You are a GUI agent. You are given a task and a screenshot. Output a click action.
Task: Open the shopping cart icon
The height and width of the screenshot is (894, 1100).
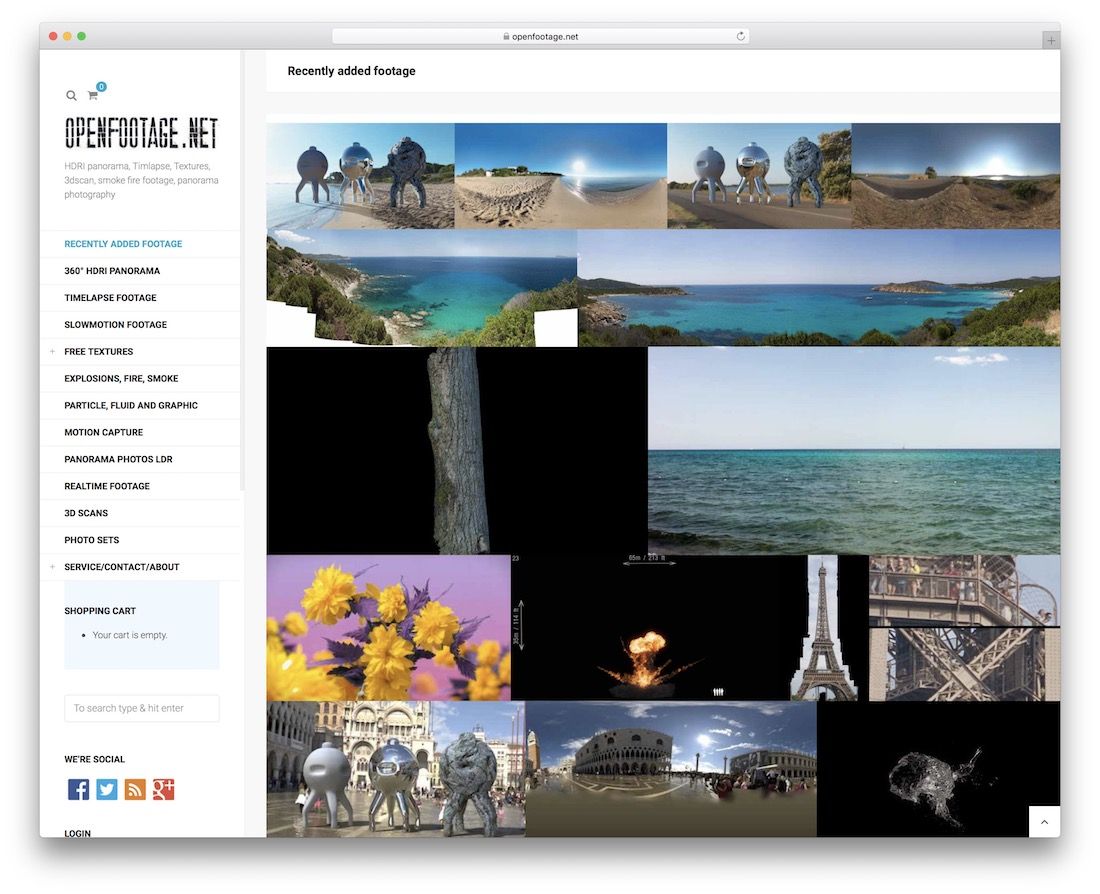tap(93, 95)
